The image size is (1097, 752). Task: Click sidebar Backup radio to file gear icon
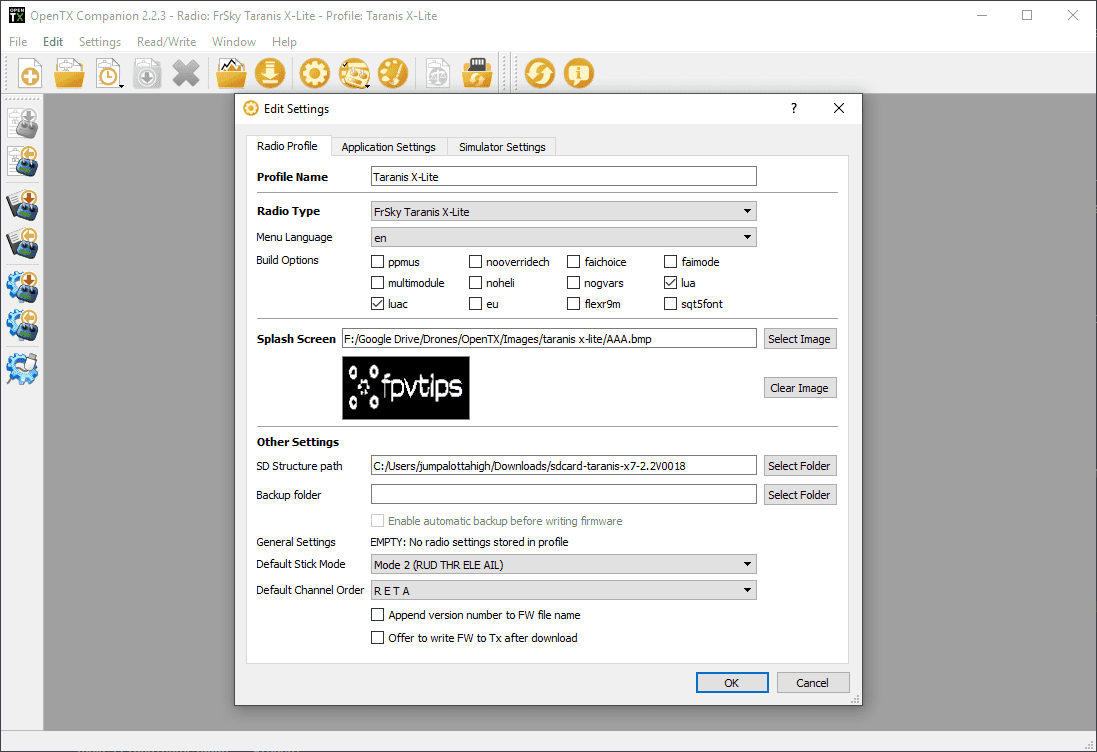tap(22, 325)
